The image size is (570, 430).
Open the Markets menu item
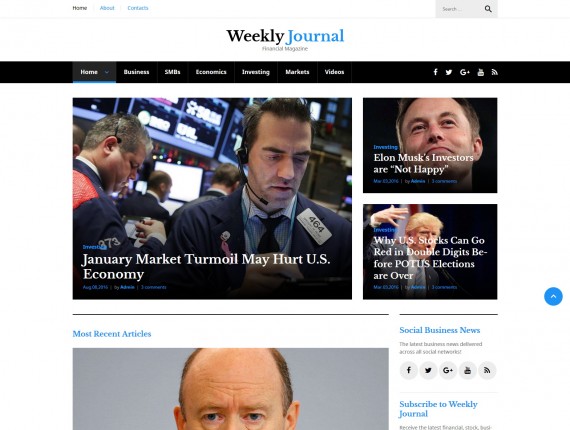(297, 72)
